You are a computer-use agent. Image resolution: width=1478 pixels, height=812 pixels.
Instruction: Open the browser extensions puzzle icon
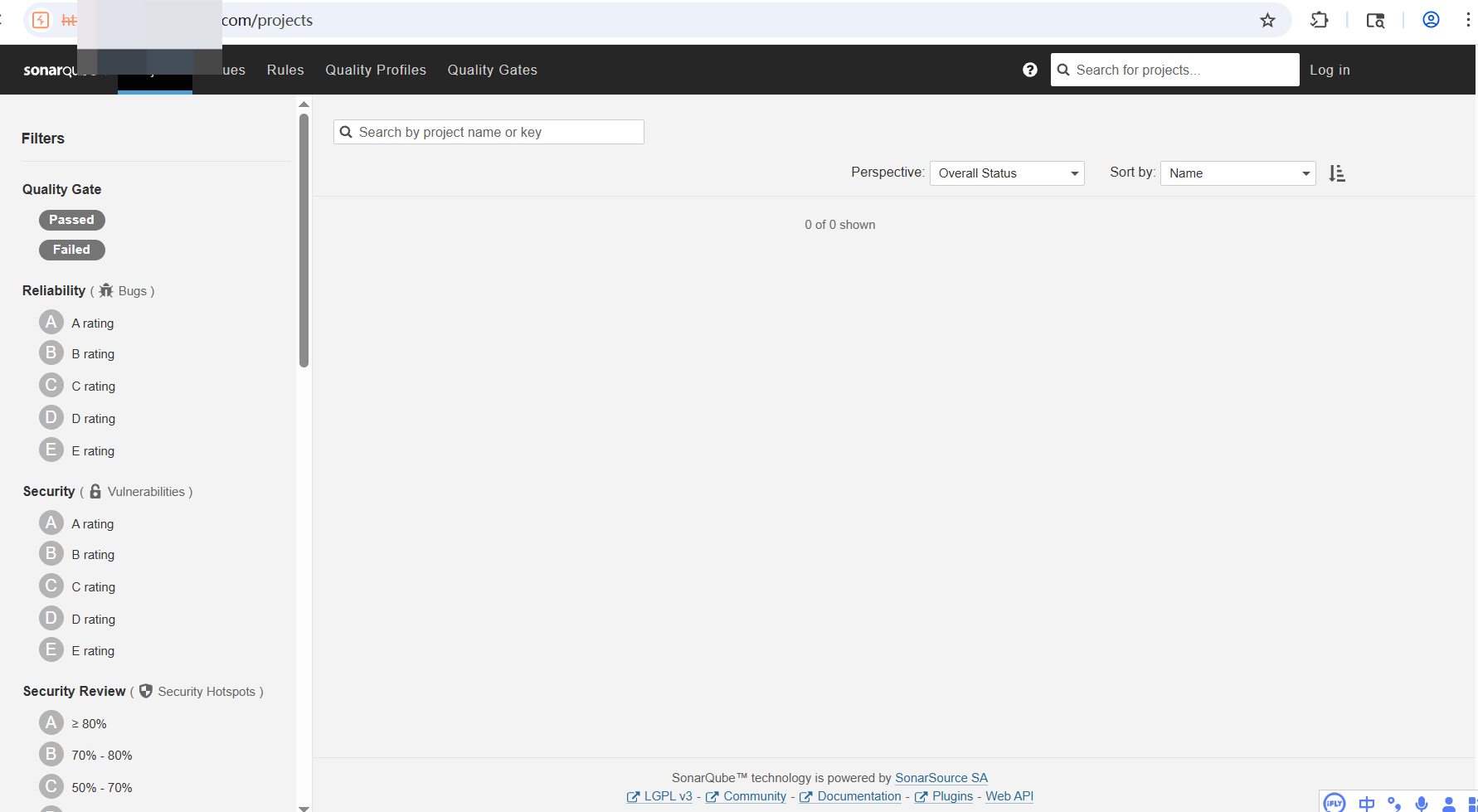(x=1319, y=20)
